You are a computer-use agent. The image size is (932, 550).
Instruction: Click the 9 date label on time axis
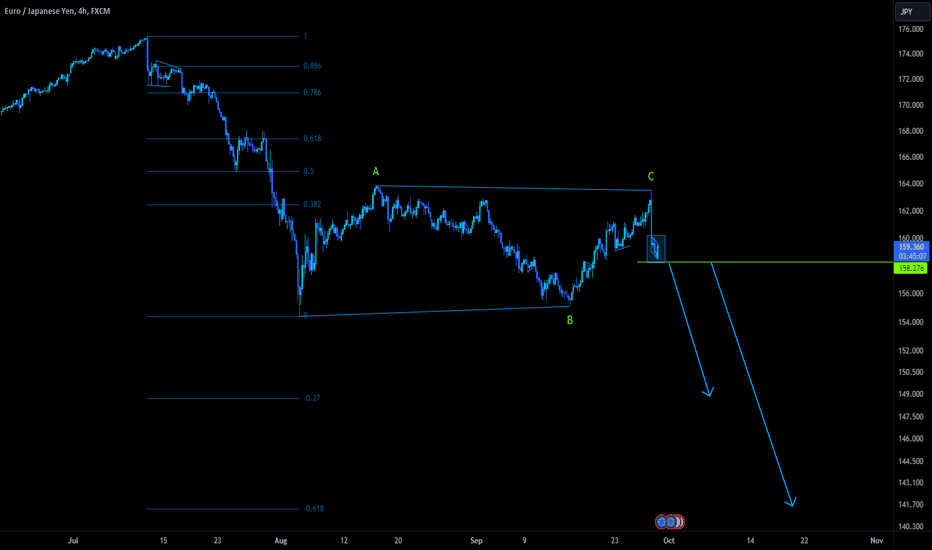click(524, 541)
